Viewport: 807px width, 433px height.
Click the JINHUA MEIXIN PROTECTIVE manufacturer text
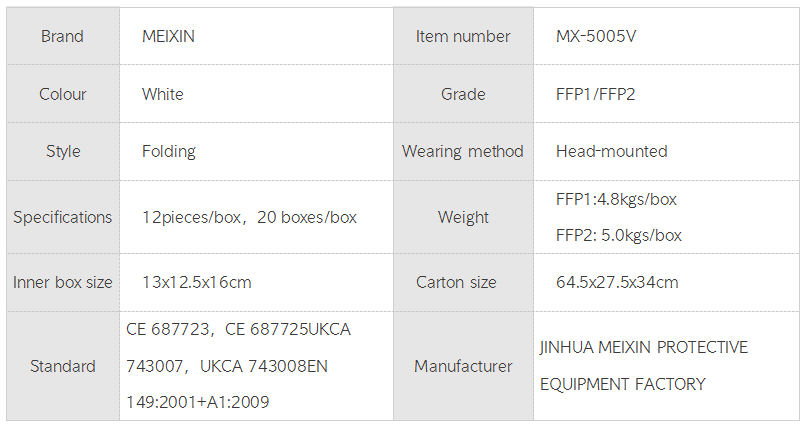pos(644,348)
